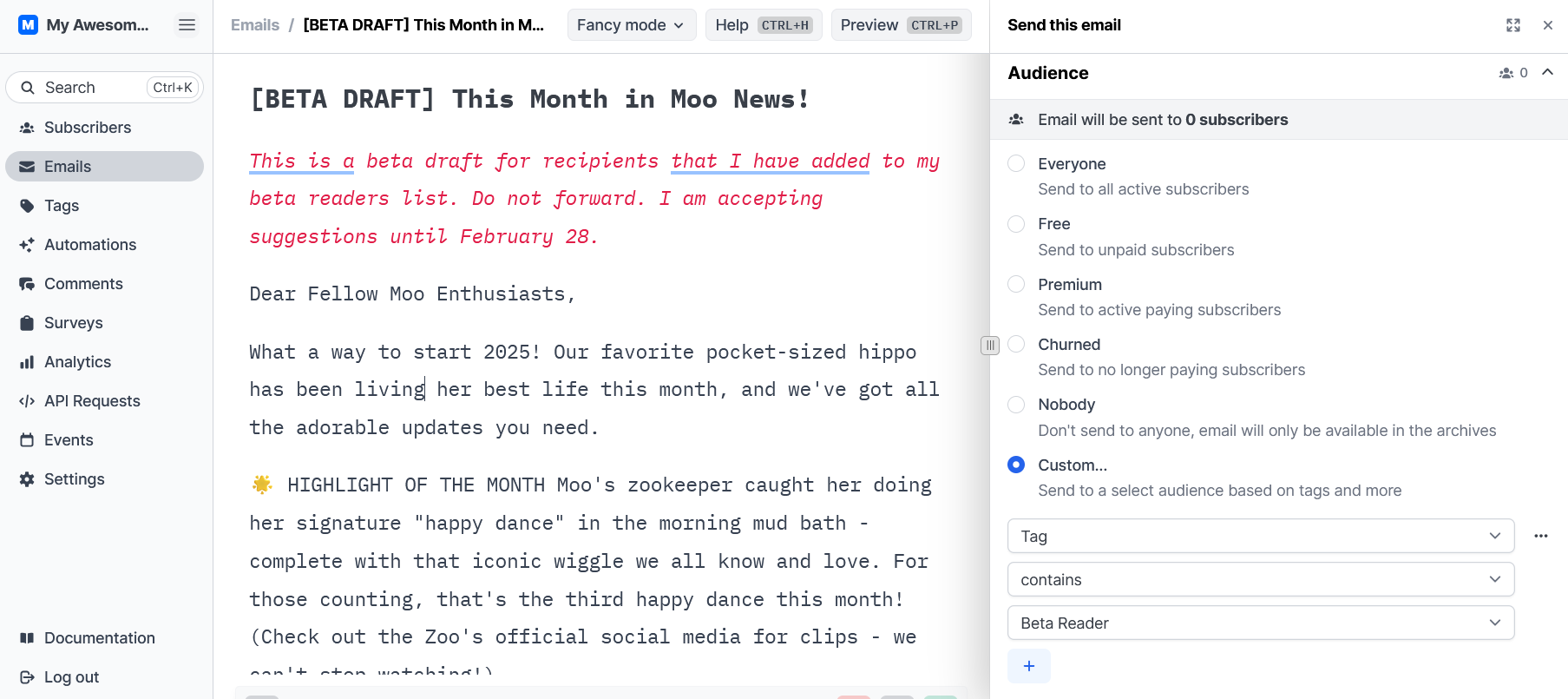Expand the send panel to fullscreen

coord(1512,25)
